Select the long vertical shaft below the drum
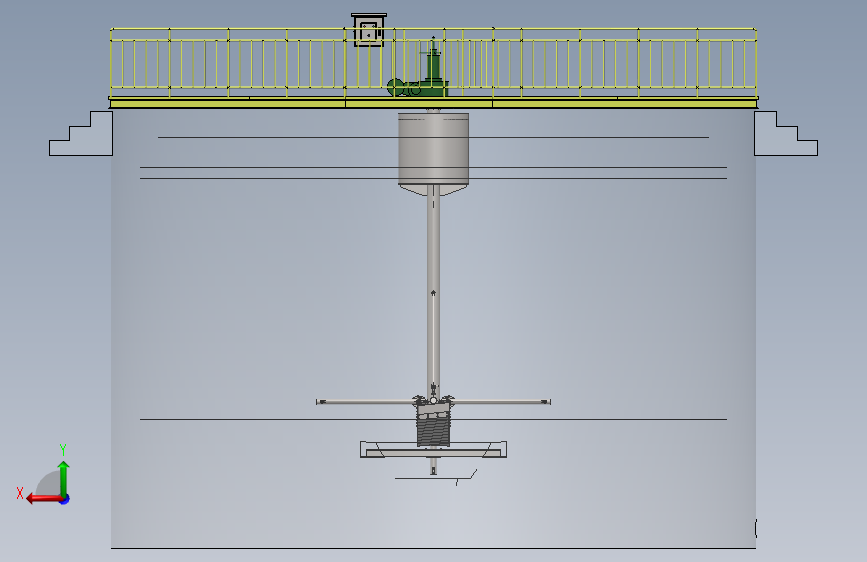867x562 pixels. point(434,290)
